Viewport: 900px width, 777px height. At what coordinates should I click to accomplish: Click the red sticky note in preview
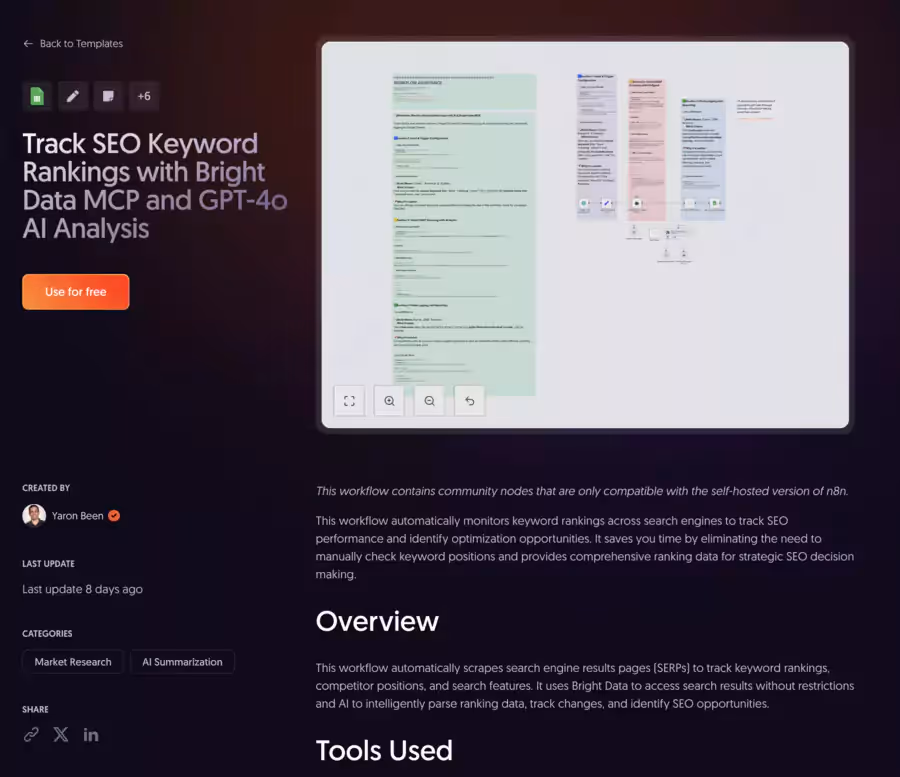[x=646, y=150]
